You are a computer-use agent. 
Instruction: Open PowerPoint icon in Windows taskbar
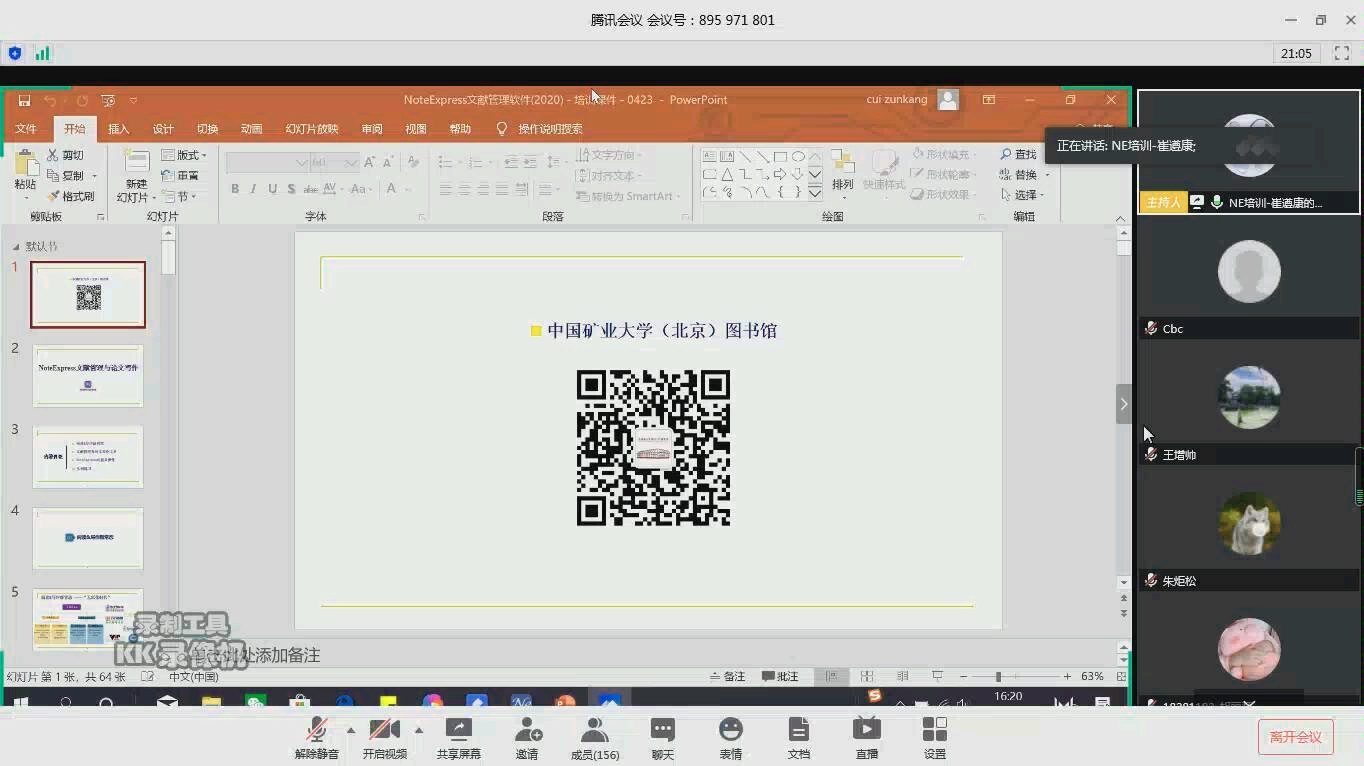[x=565, y=703]
